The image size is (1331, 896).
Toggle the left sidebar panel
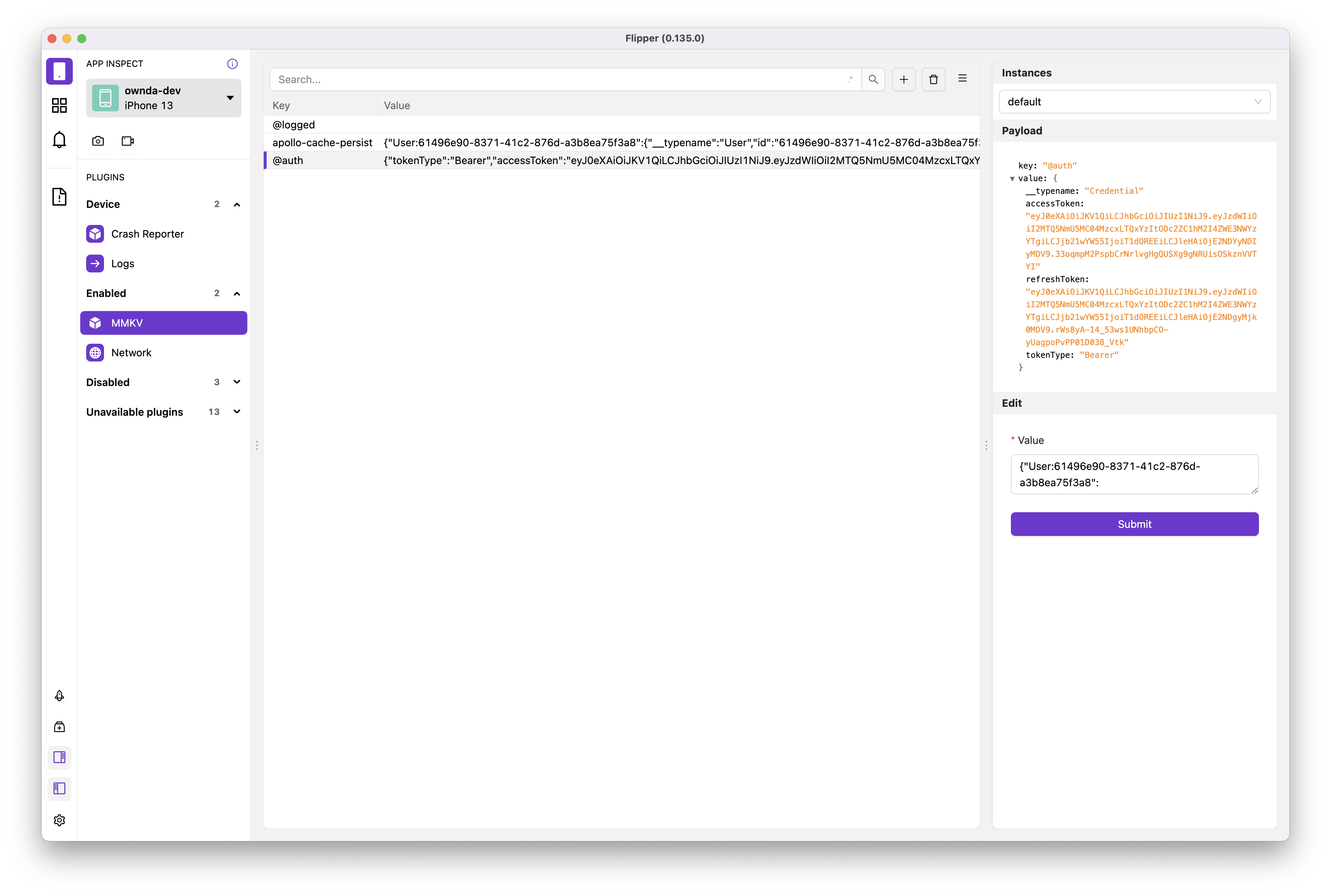[59, 789]
